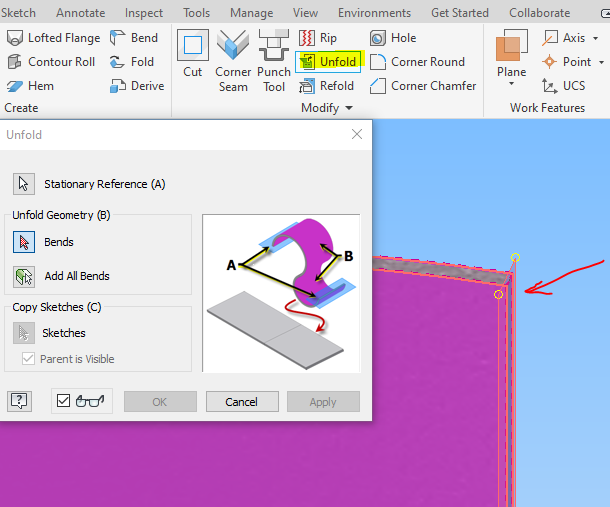Open the Corner Seam tool
This screenshot has width=610, height=507.
233,61
